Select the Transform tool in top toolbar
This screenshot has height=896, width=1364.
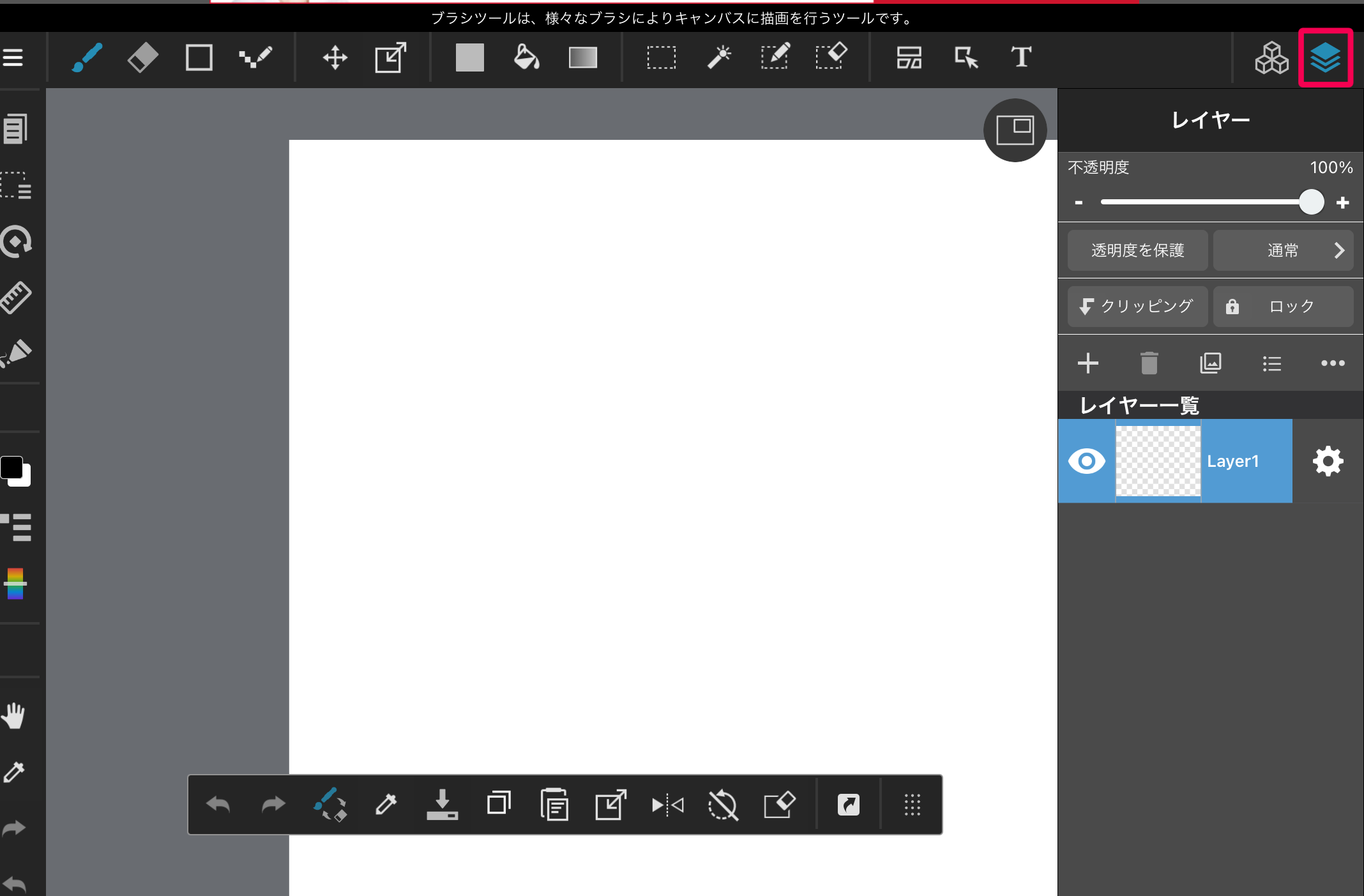[390, 57]
